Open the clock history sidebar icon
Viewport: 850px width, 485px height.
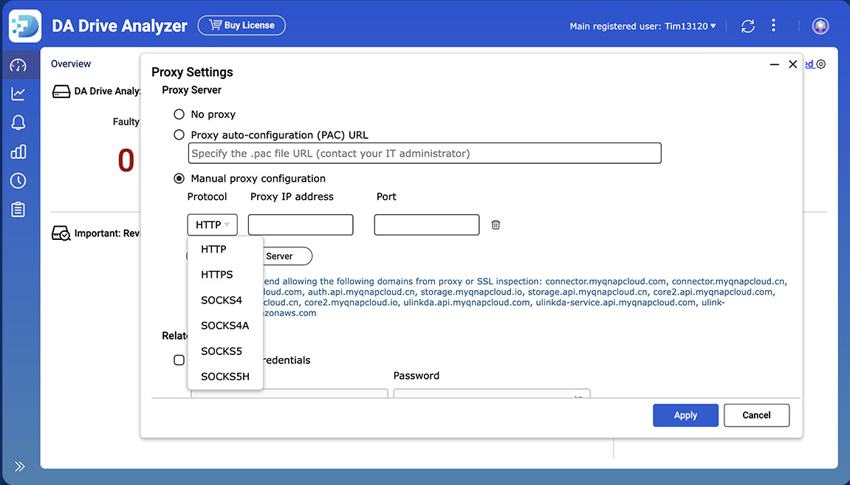[x=18, y=180]
